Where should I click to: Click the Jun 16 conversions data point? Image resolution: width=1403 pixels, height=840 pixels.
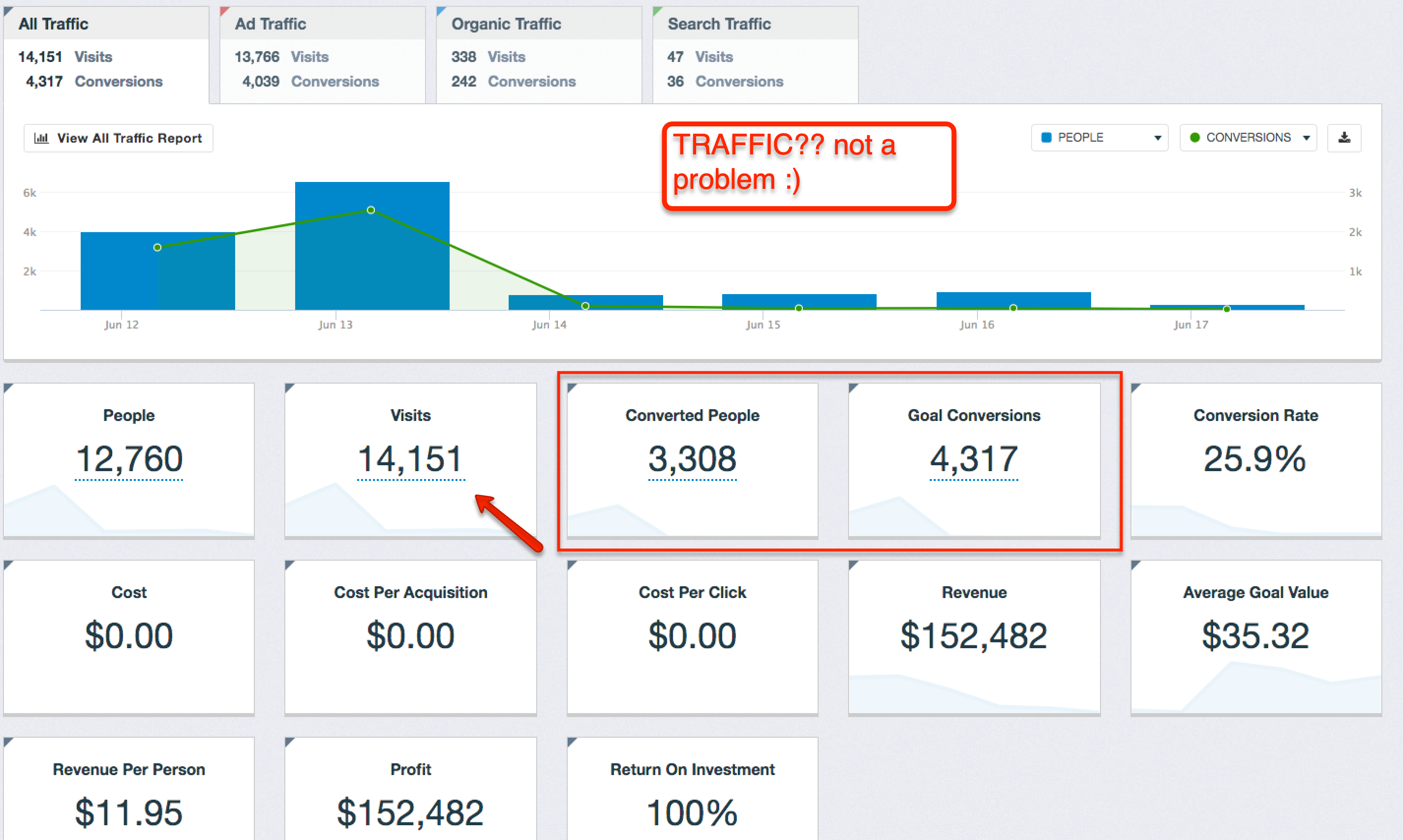click(x=1013, y=308)
